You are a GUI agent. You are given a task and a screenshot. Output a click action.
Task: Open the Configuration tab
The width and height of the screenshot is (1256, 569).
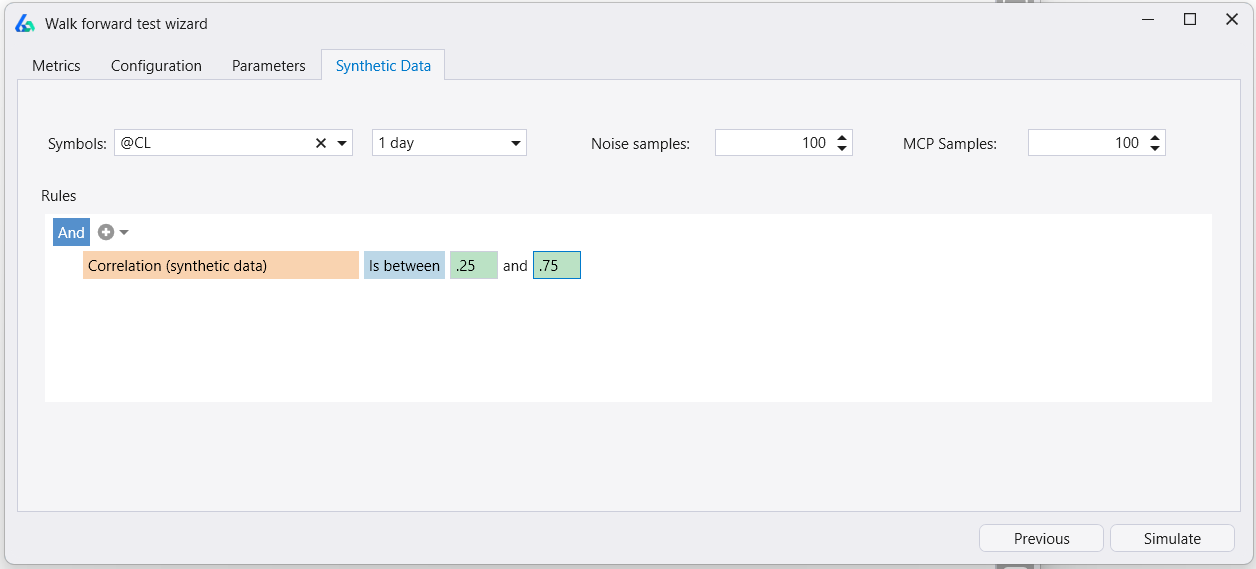tap(156, 66)
